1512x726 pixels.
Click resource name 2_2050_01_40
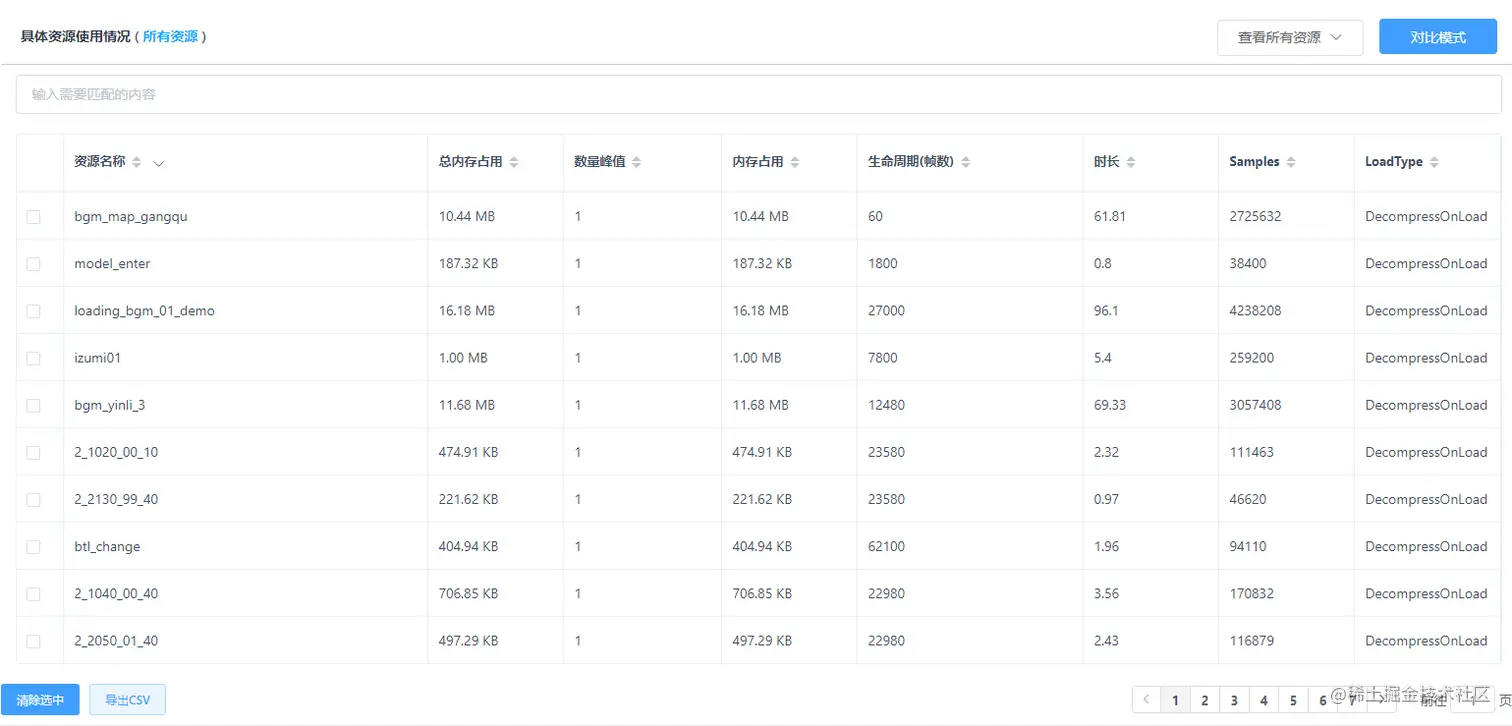point(116,641)
